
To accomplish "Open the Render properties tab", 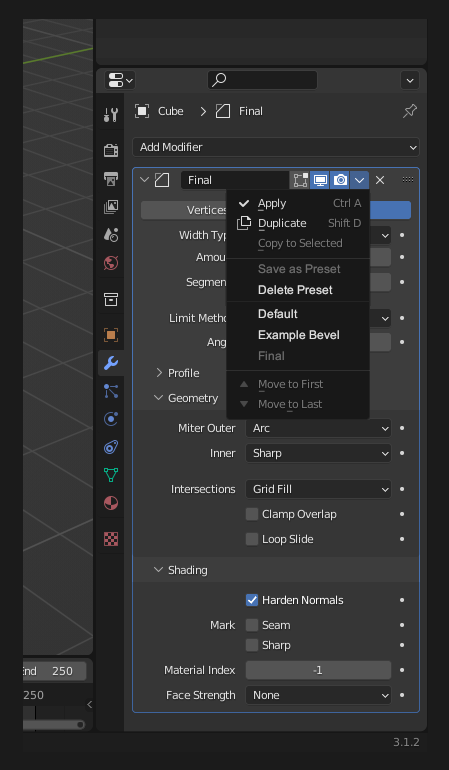I will pos(111,150).
